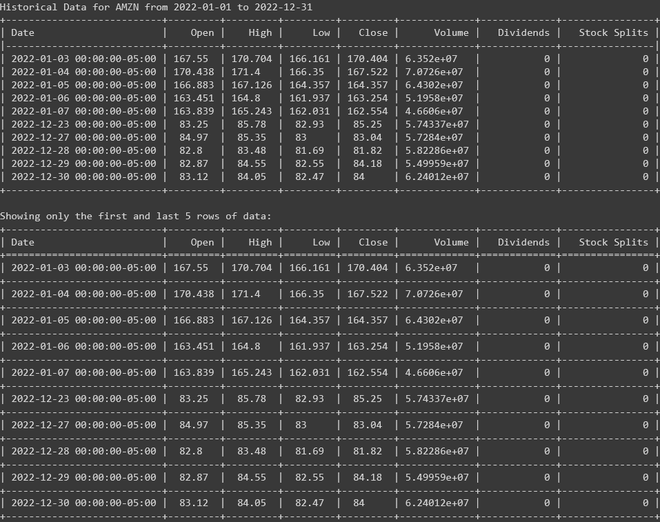Click date 2022-01-07 in the 'Showing only' table
Image resolution: width=660 pixels, height=522 pixels.
point(84,373)
